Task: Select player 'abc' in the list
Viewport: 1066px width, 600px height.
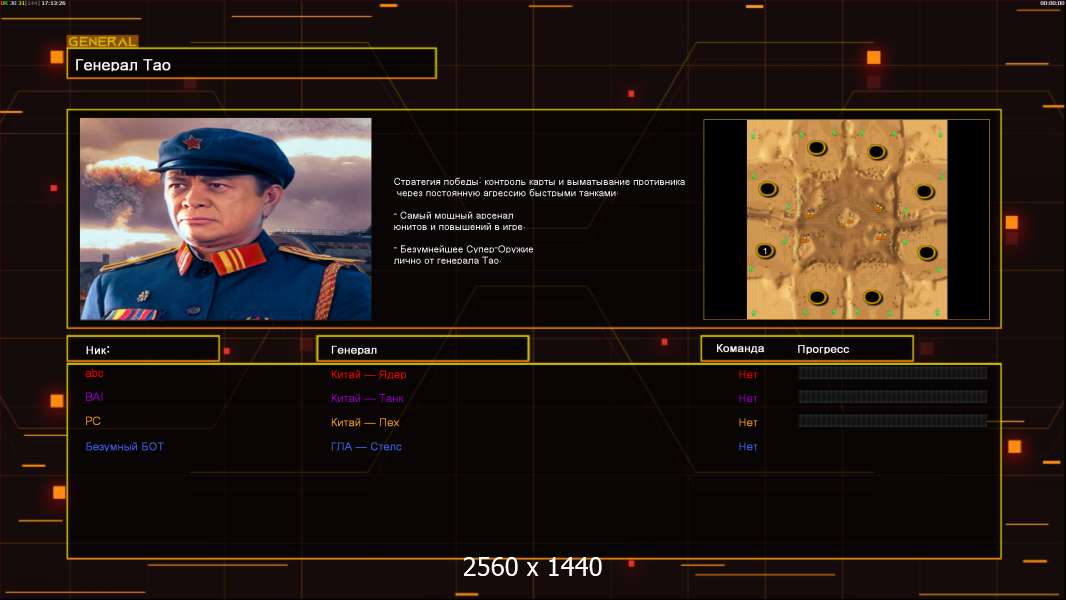Action: tap(94, 373)
